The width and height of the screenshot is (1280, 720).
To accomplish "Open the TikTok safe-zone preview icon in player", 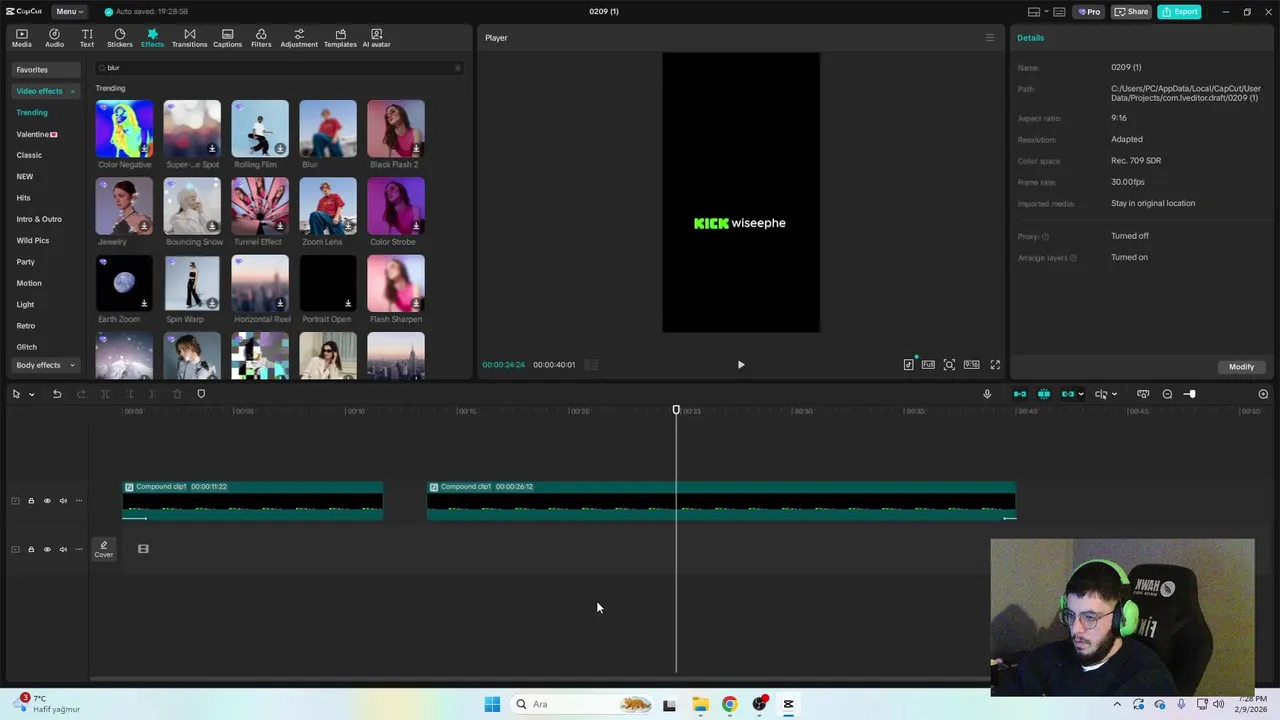I will pyautogui.click(x=908, y=365).
